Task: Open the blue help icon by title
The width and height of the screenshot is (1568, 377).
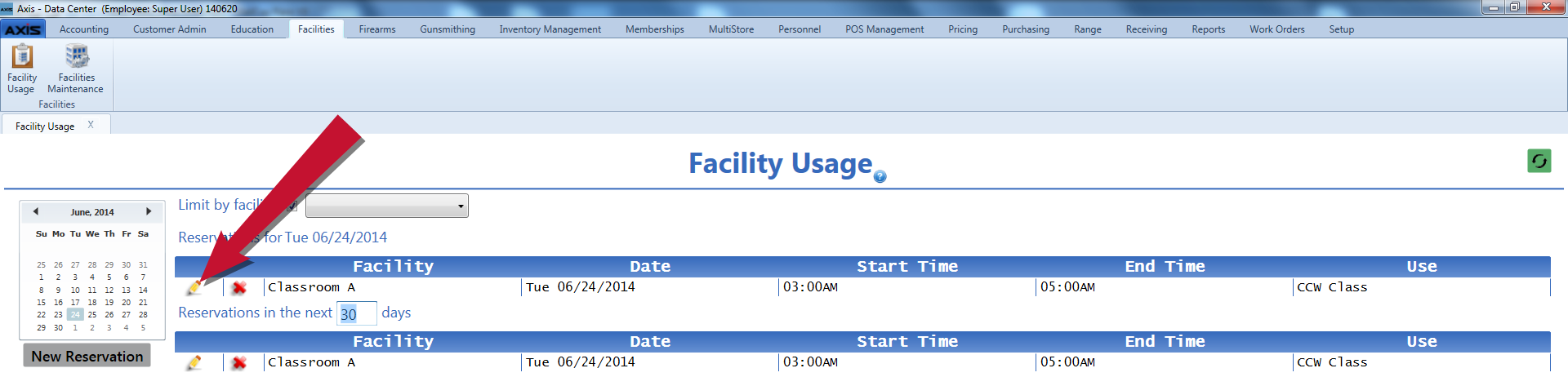Action: coord(880,176)
